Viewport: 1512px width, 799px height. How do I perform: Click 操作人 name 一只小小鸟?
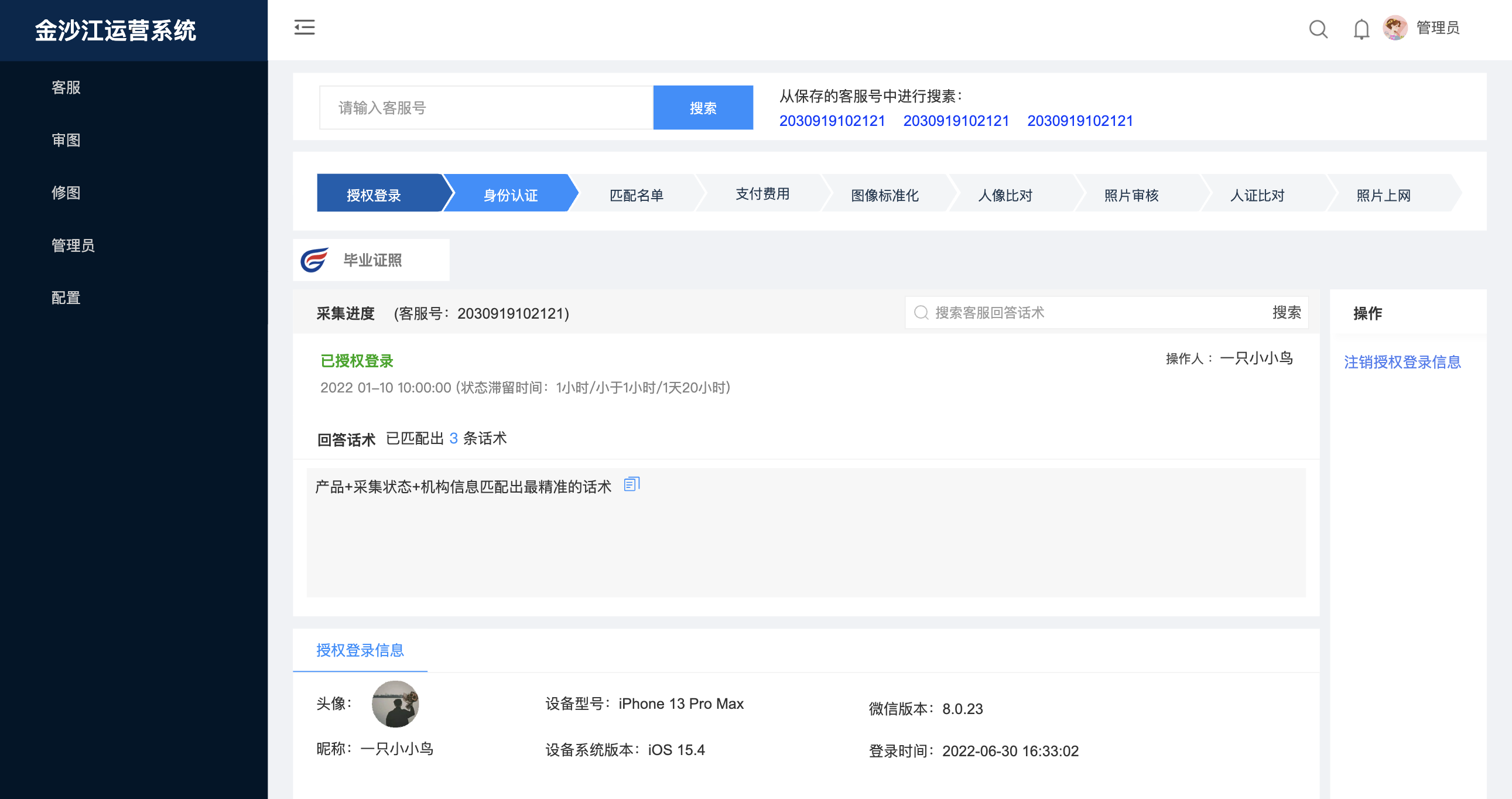click(x=1256, y=358)
